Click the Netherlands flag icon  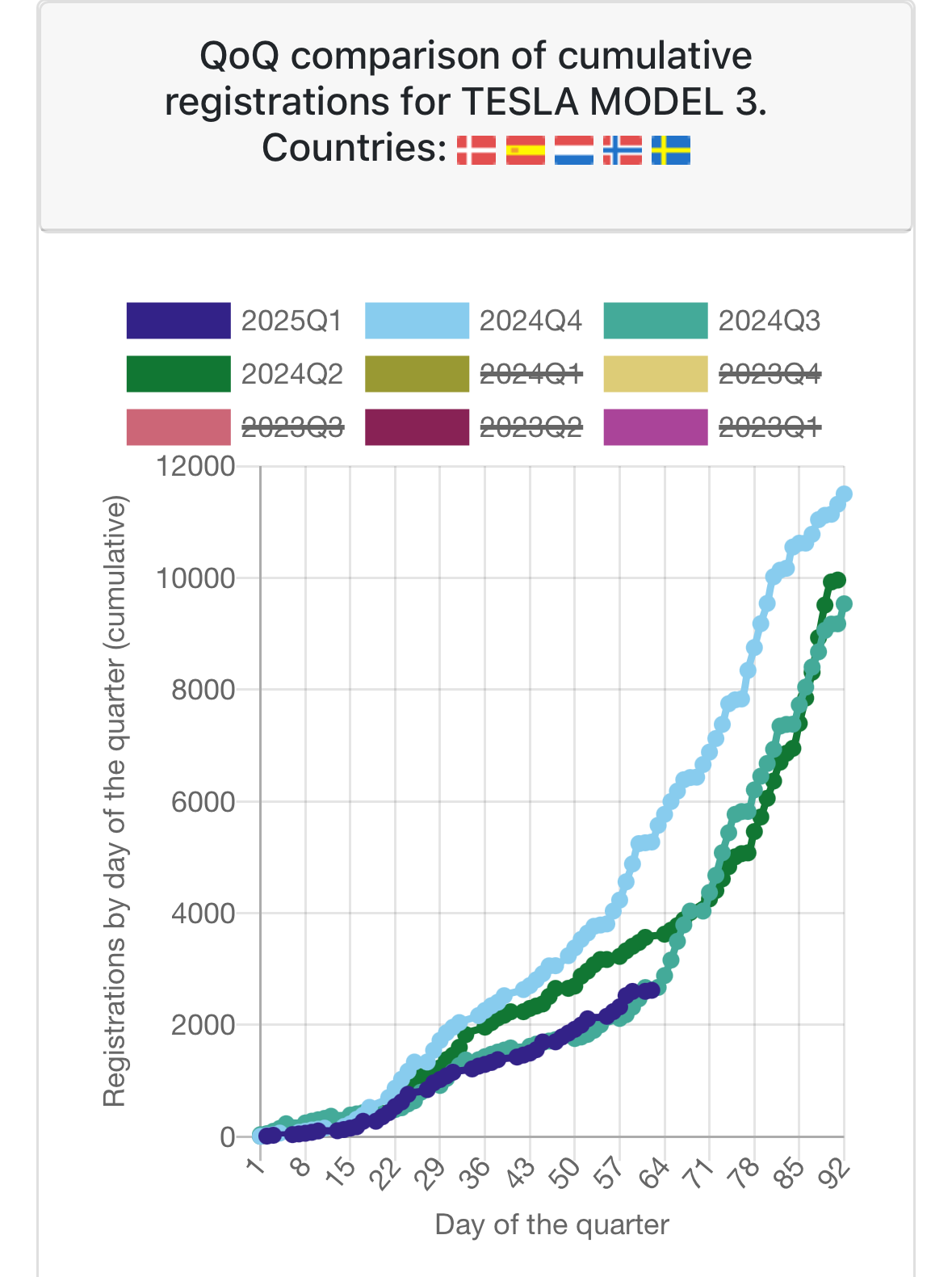tap(574, 150)
